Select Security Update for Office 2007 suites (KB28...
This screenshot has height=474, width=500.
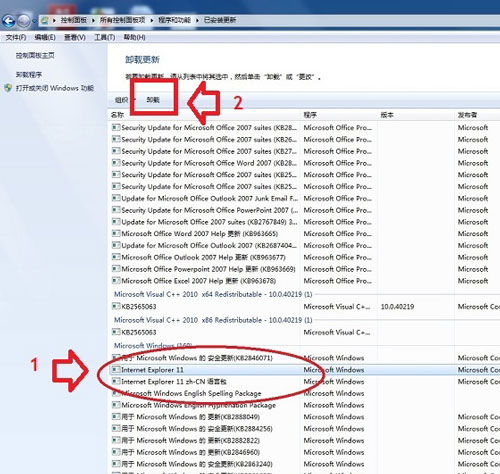point(305,127)
